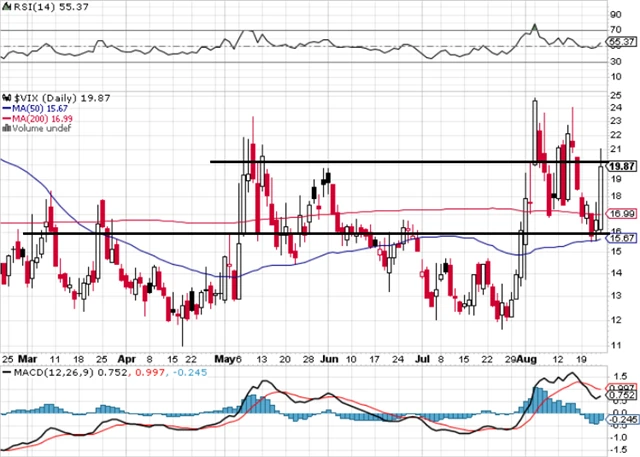Click the 16.99 MA(200) price tag

pyautogui.click(x=623, y=213)
